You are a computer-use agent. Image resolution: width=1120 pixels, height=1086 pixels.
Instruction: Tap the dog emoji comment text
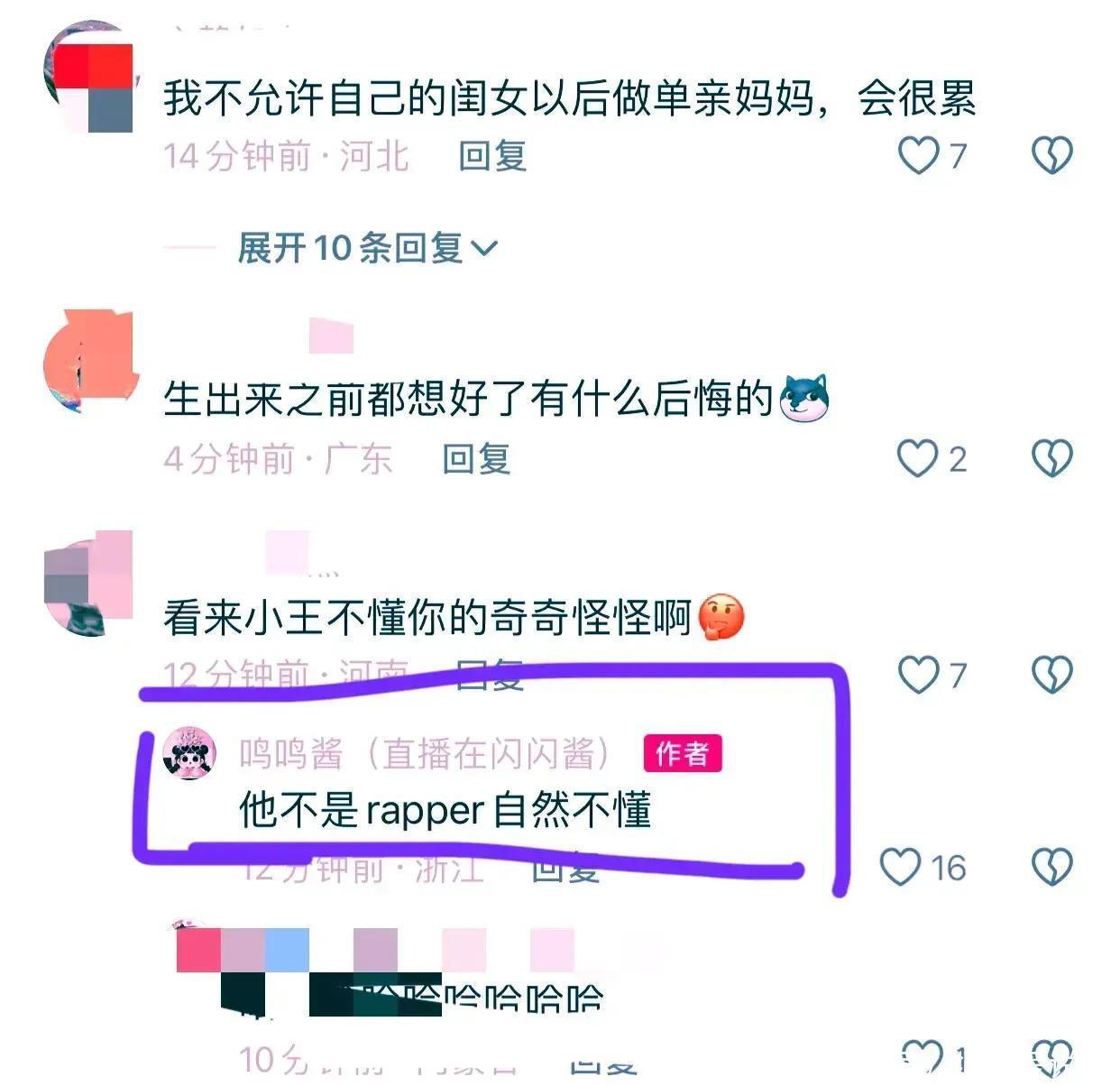tap(496, 399)
